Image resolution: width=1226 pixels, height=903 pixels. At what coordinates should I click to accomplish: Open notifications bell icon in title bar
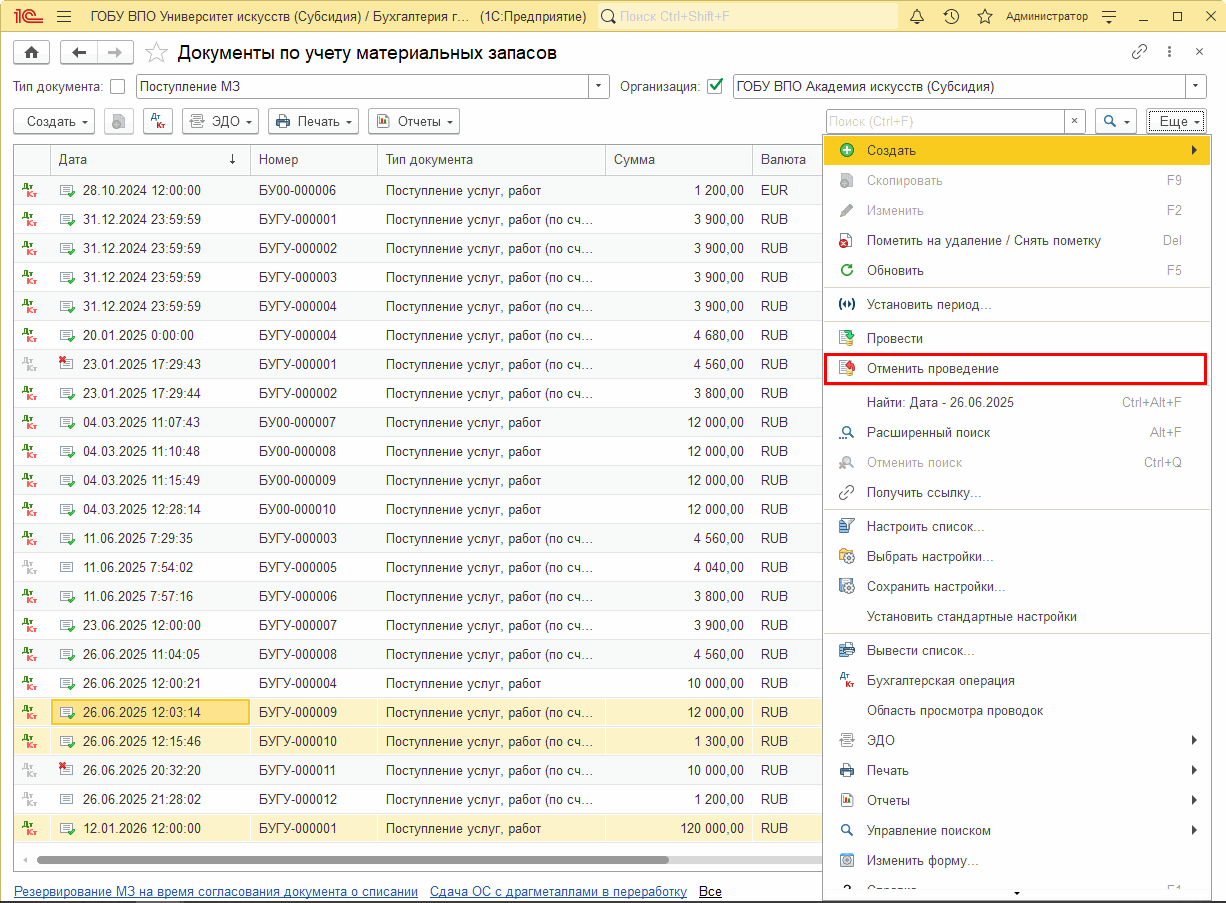[917, 17]
